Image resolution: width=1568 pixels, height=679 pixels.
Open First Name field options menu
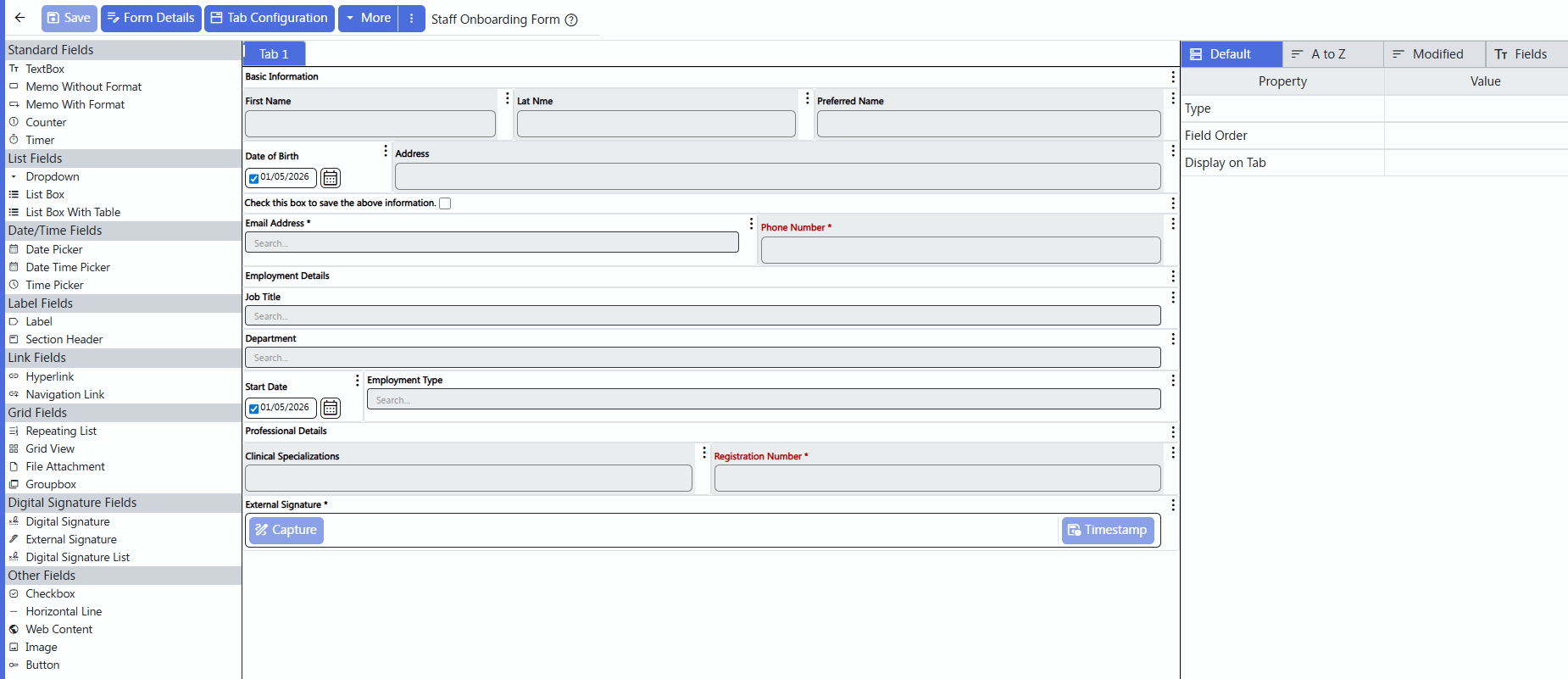point(507,98)
